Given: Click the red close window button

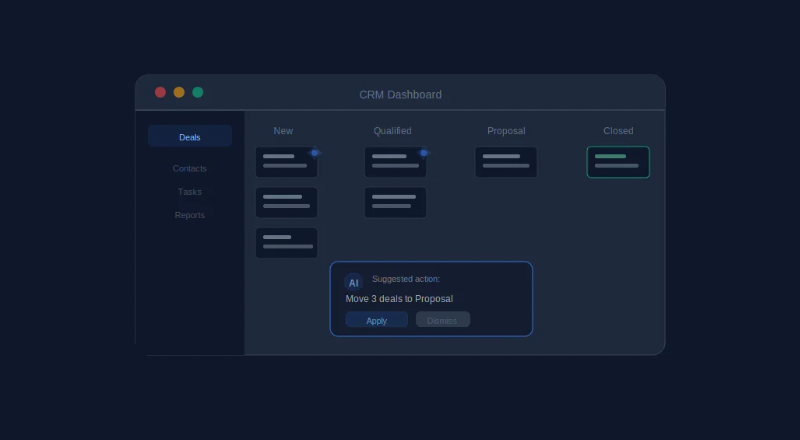Looking at the screenshot, I should coord(160,92).
